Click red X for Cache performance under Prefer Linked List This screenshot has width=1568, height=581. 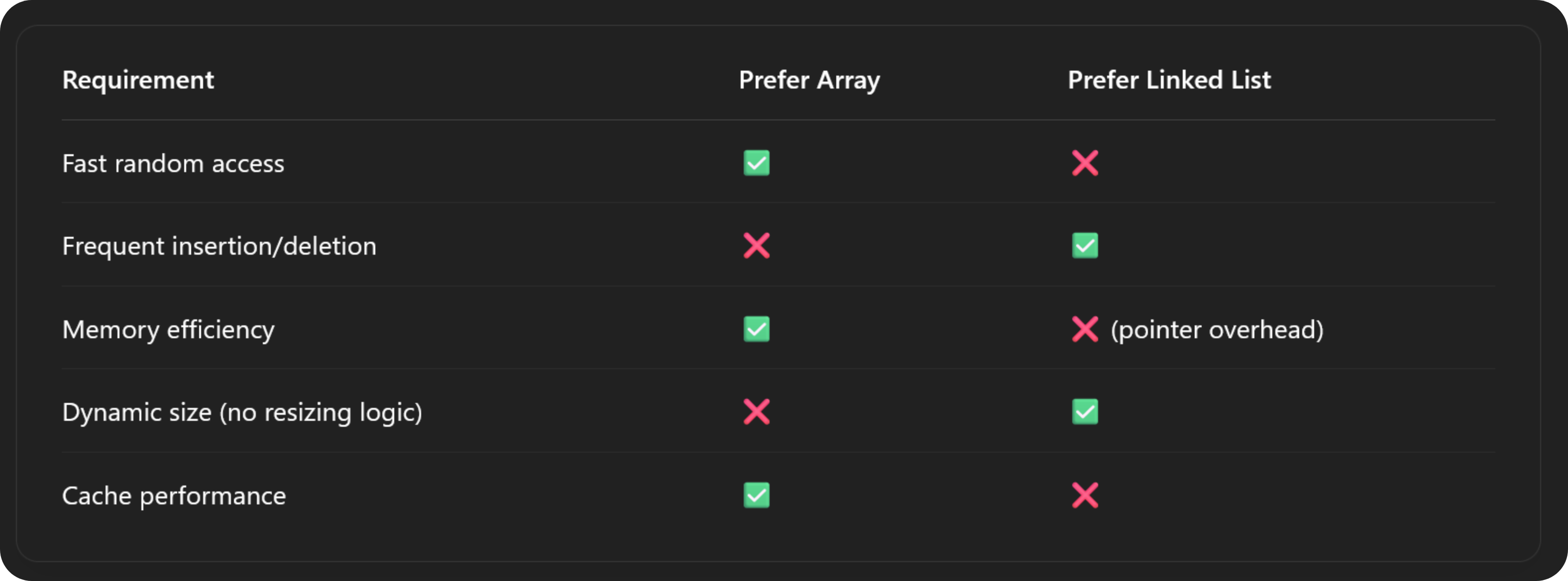click(1085, 495)
